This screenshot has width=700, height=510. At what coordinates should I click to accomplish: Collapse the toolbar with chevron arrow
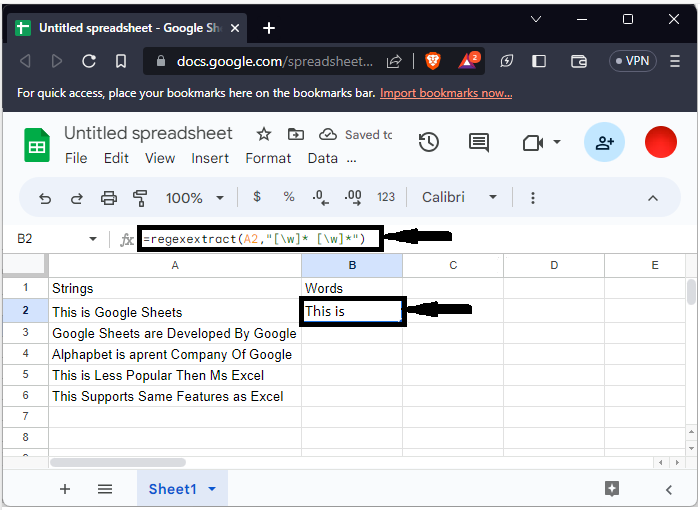tap(653, 198)
